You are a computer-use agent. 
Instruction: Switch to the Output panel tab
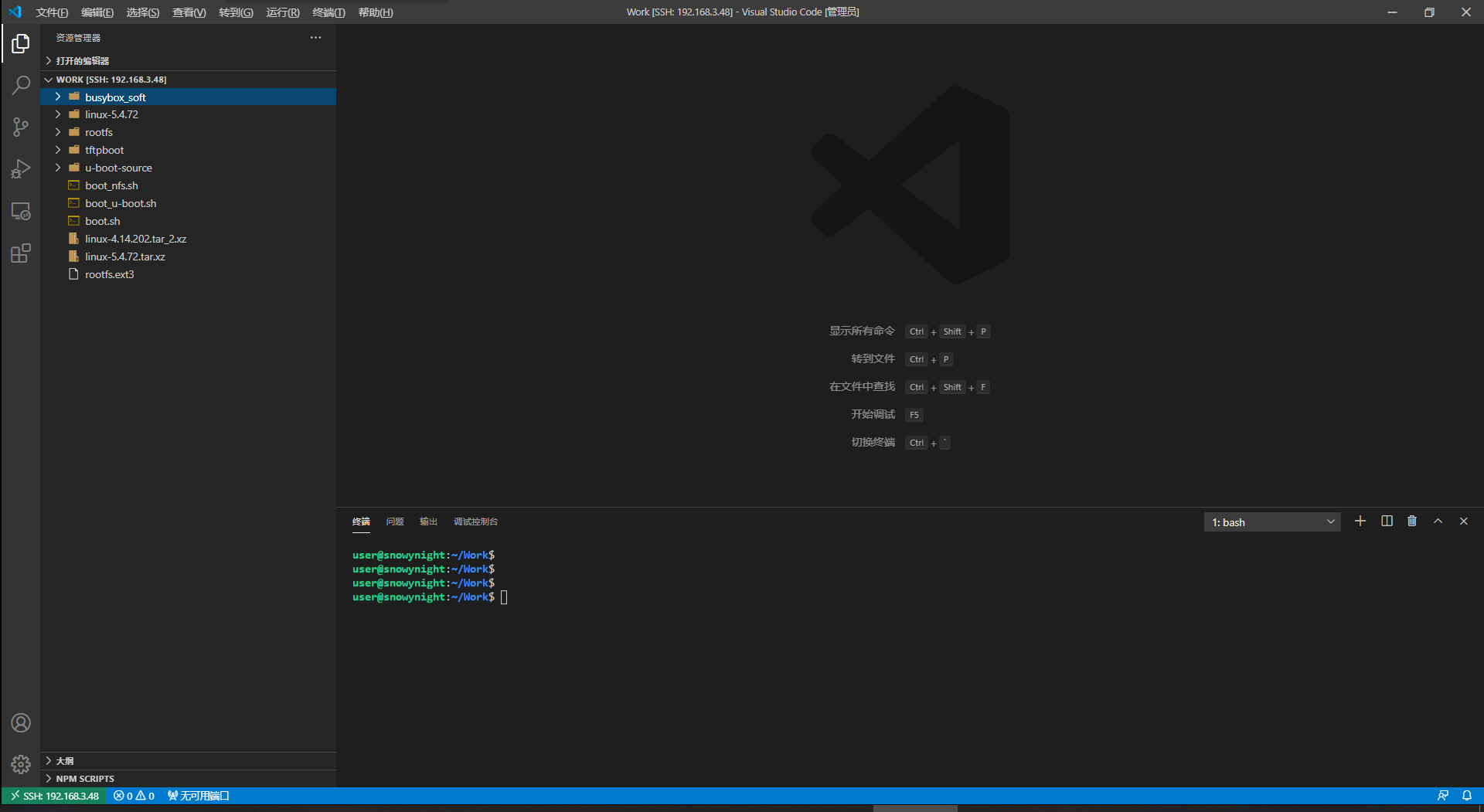pos(428,522)
